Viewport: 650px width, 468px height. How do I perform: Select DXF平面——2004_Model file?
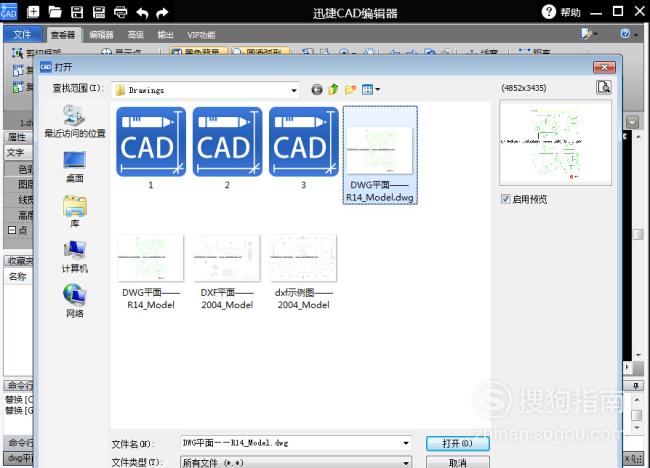[227, 272]
